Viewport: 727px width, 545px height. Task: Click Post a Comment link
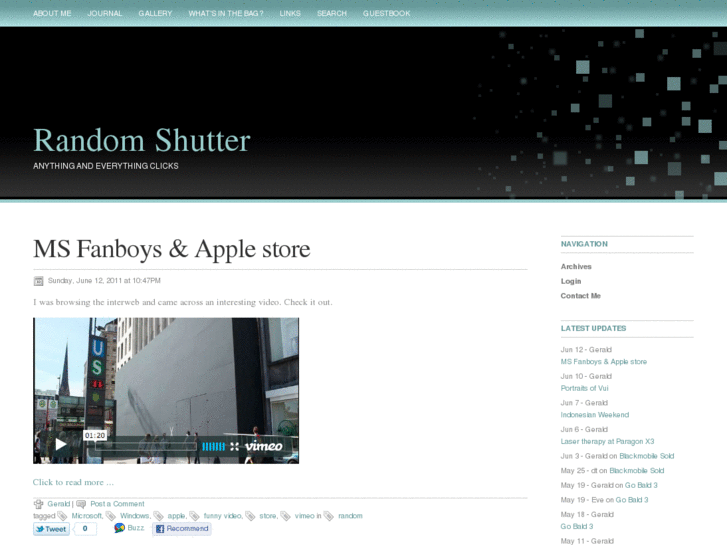[x=117, y=504]
